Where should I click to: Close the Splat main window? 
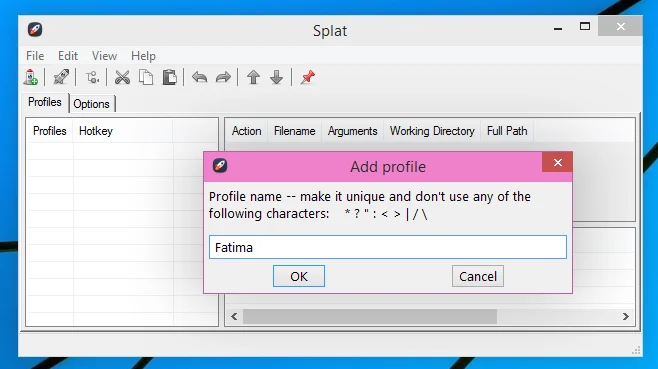pyautogui.click(x=621, y=27)
